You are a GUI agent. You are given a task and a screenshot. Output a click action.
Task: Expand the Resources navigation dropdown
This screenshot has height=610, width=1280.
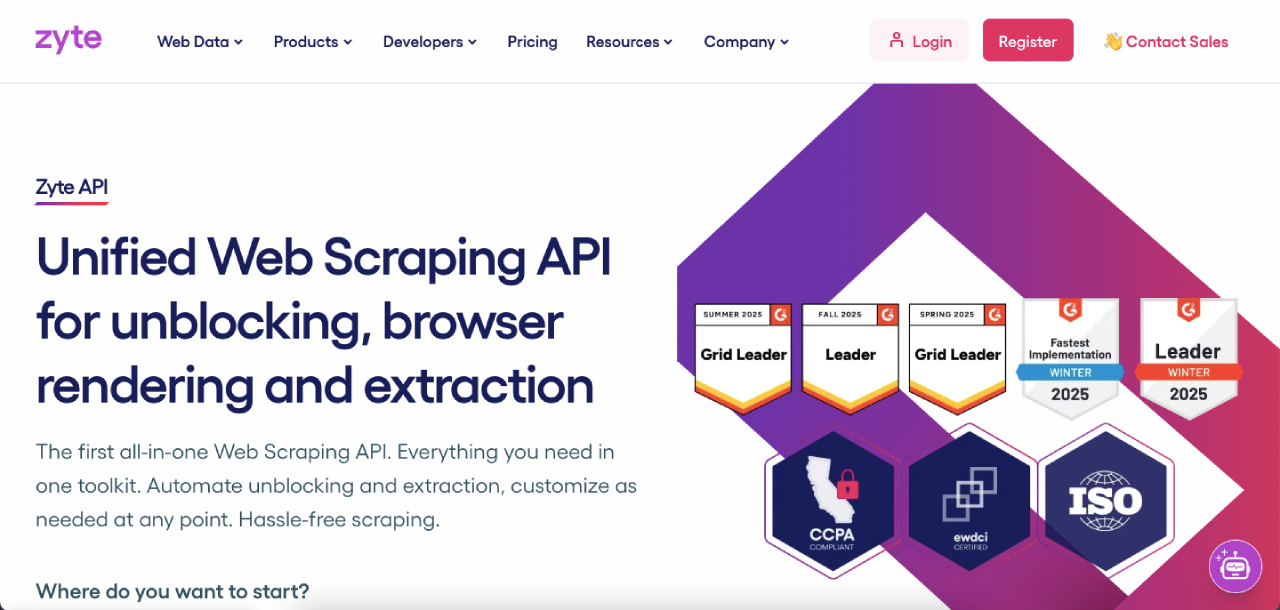[x=629, y=42]
